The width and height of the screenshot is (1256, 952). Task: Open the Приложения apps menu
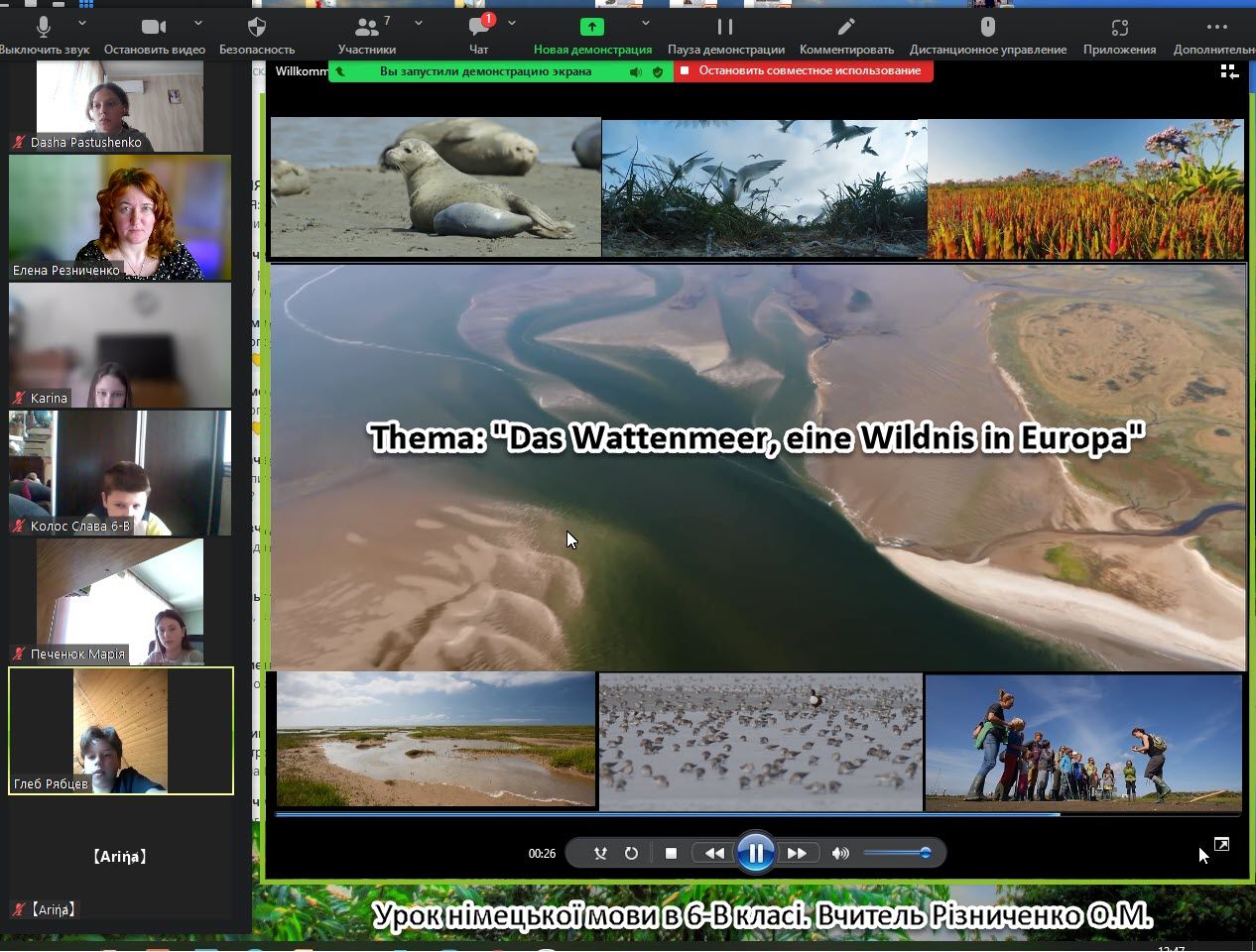pos(1119,28)
